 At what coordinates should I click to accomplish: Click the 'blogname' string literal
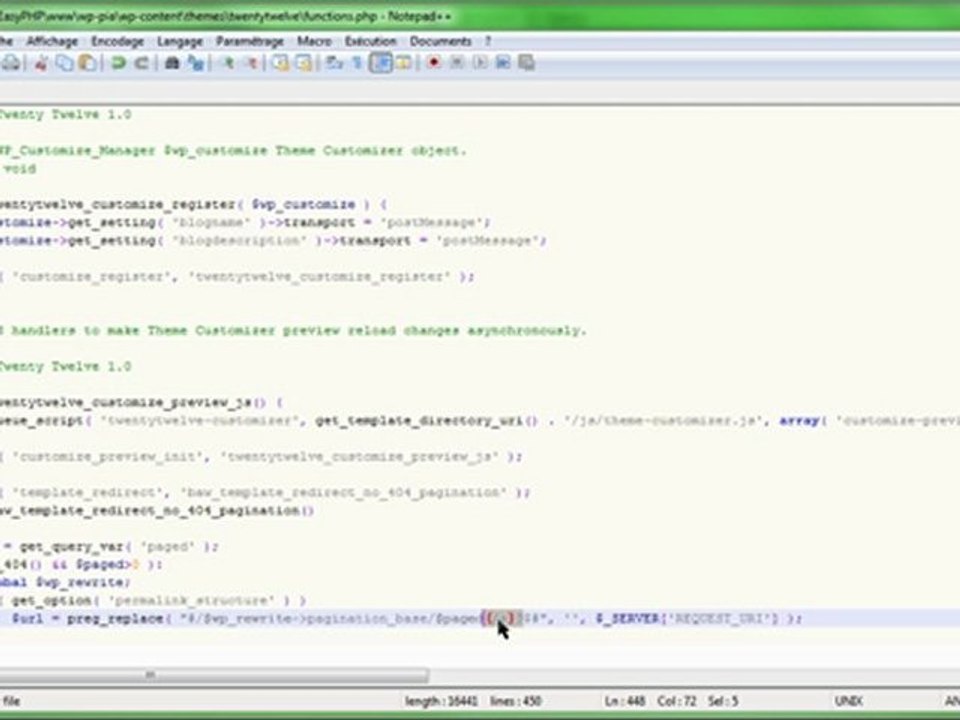pyautogui.click(x=211, y=222)
